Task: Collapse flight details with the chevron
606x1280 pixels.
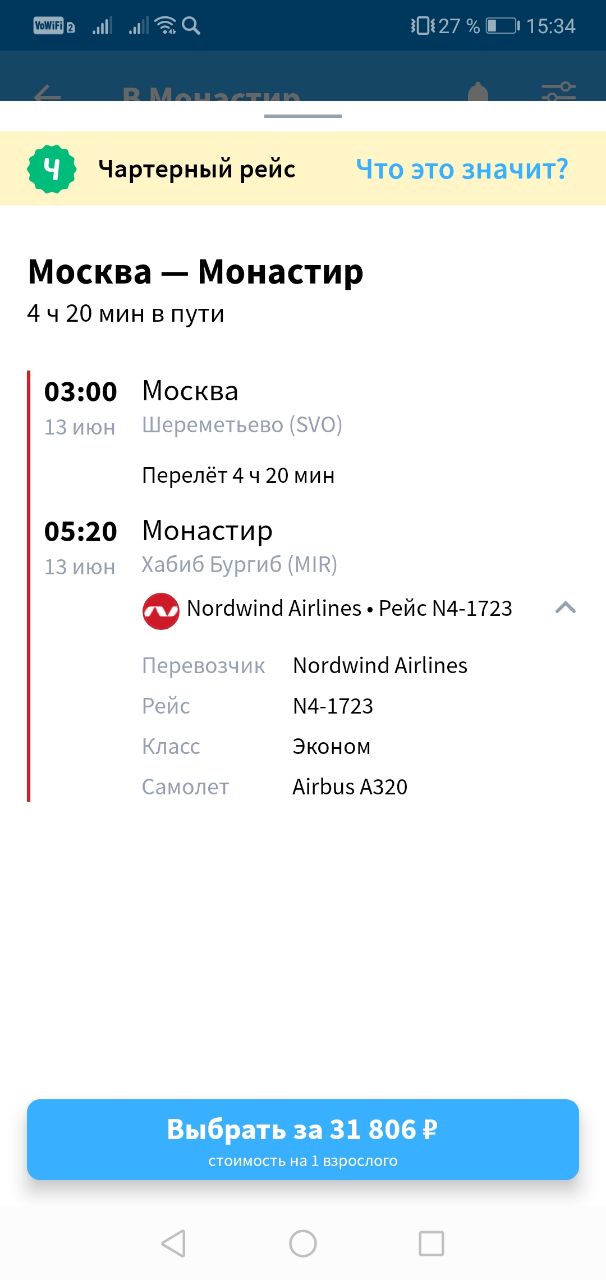Action: coord(565,607)
